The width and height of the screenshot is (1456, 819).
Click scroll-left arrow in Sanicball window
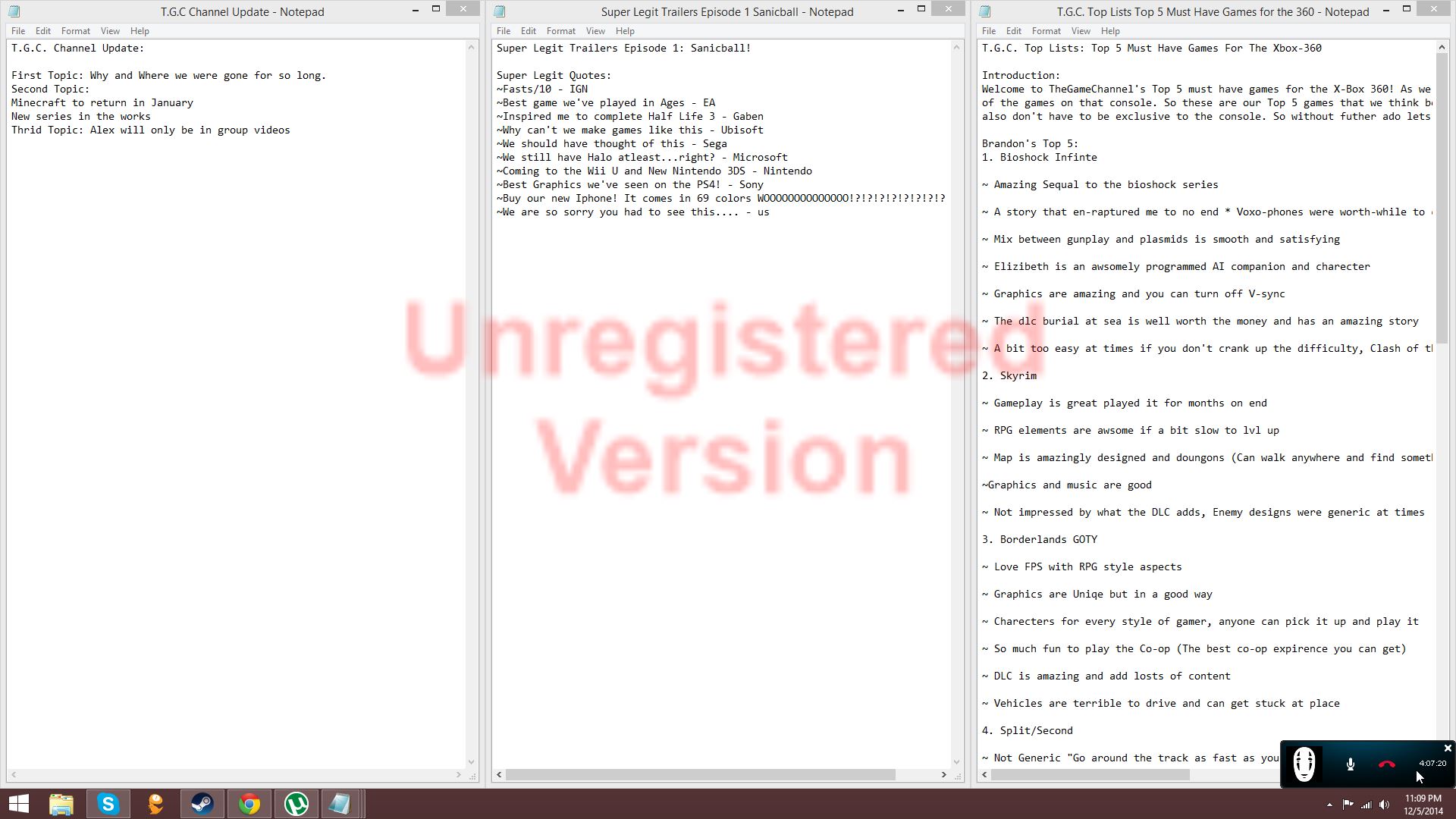(x=499, y=775)
